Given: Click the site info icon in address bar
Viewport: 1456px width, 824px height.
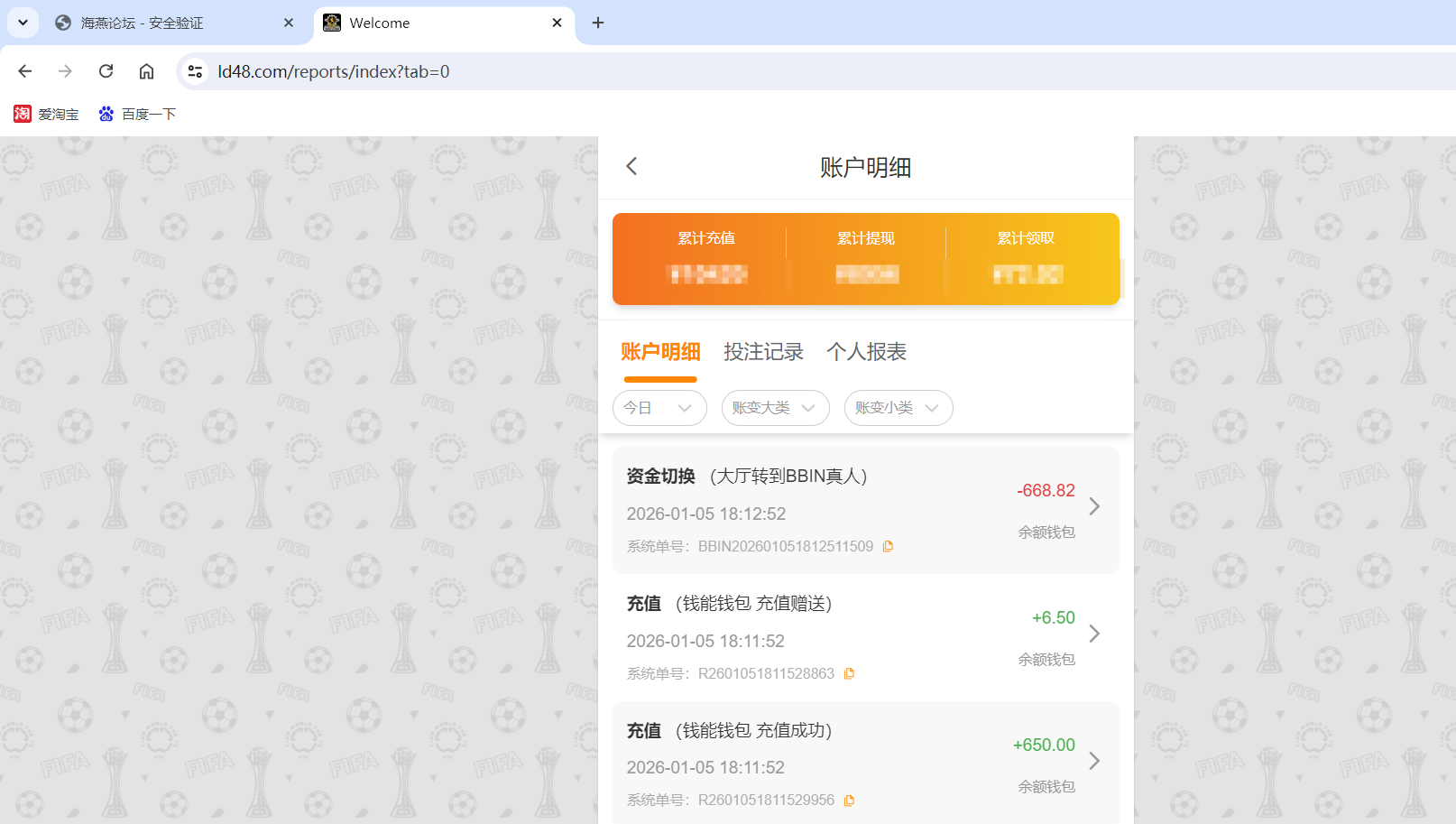Looking at the screenshot, I should coord(195,70).
